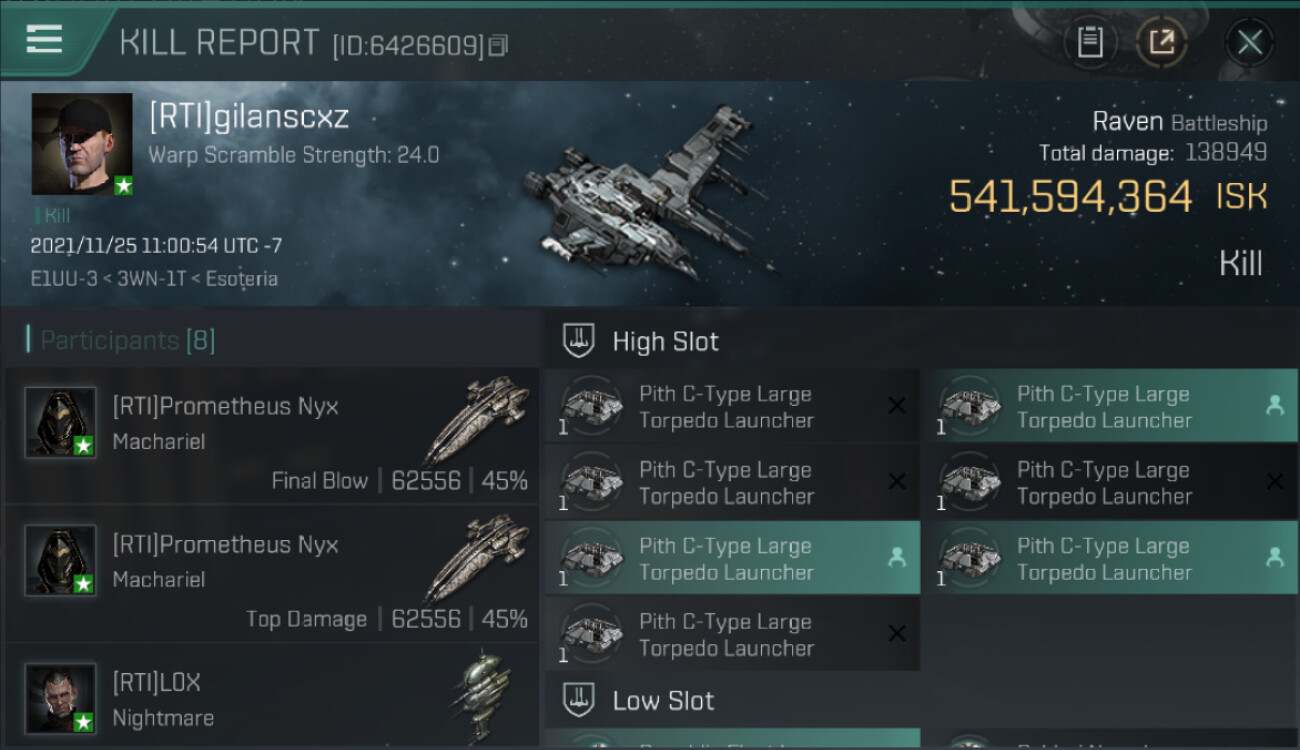The height and width of the screenshot is (750, 1300).
Task: Close the kill report window
Action: click(1249, 42)
